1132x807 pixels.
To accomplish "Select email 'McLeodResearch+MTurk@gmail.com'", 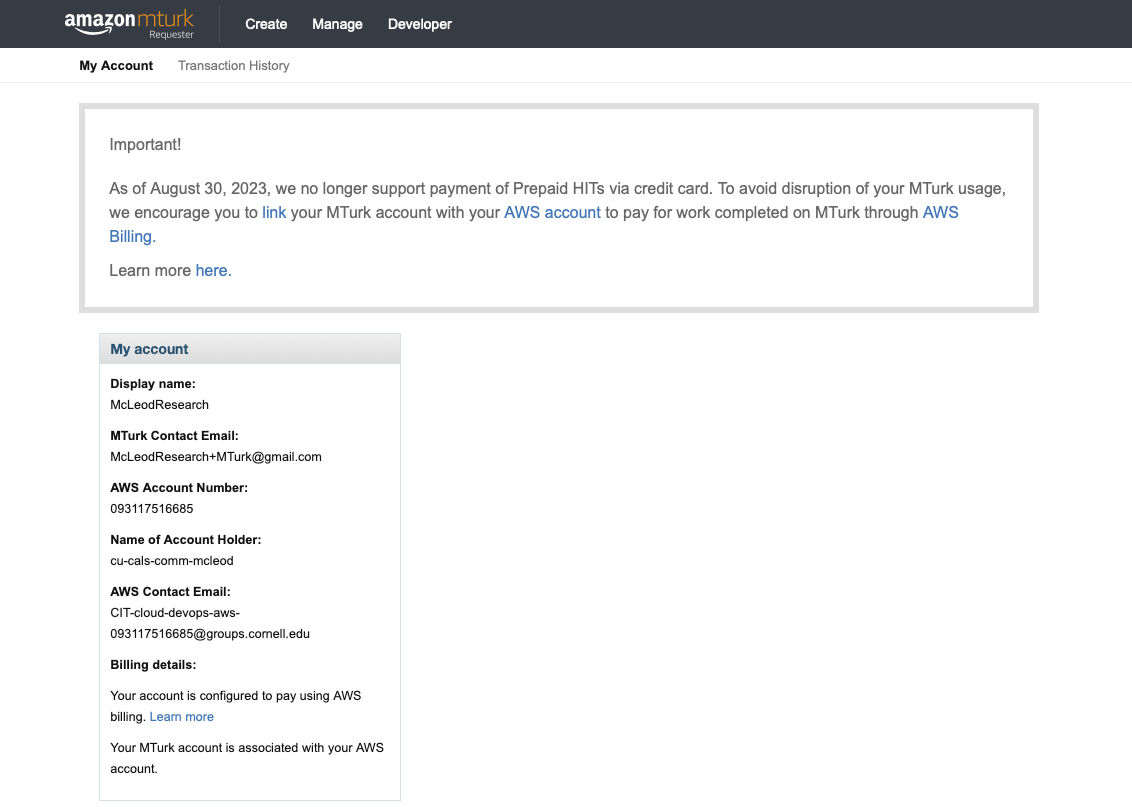I will tap(216, 457).
